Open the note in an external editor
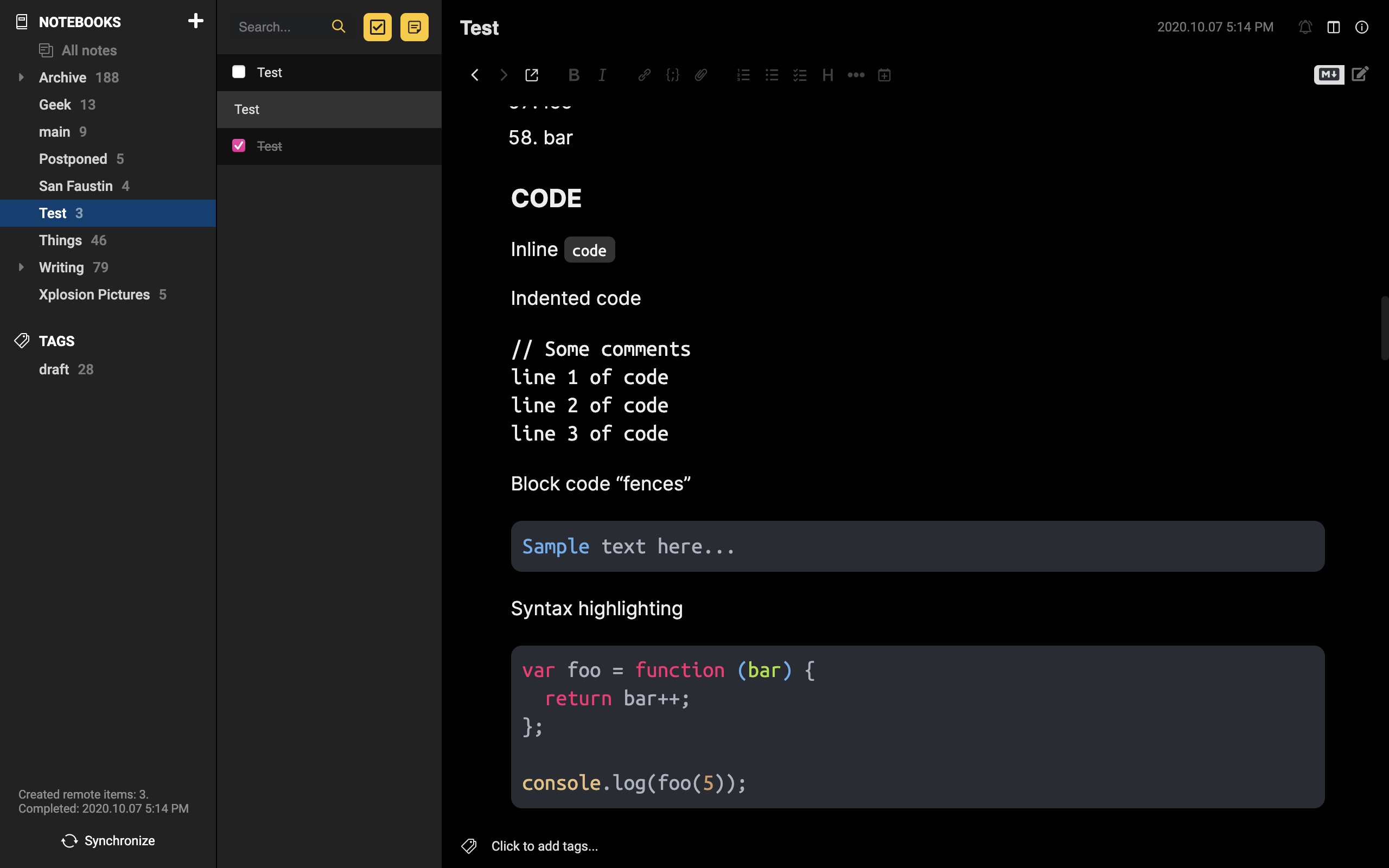The image size is (1389, 868). point(532,75)
